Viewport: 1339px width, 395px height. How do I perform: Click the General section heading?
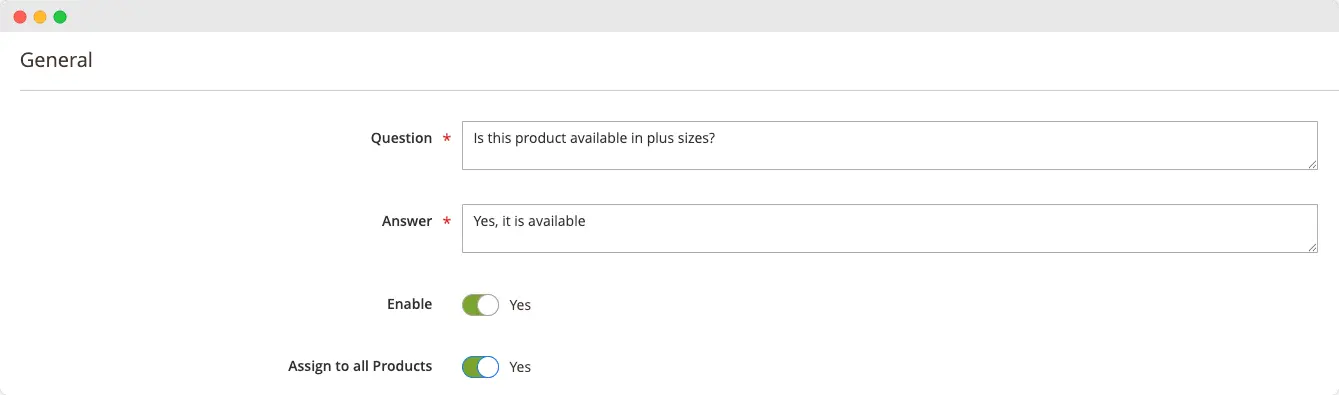tap(56, 60)
